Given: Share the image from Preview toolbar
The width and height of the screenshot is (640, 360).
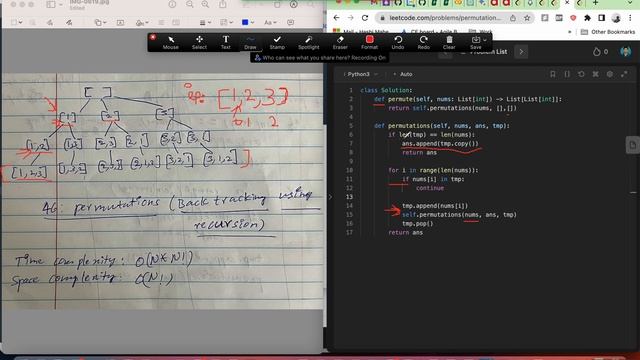Looking at the screenshot, I should coord(223,4).
